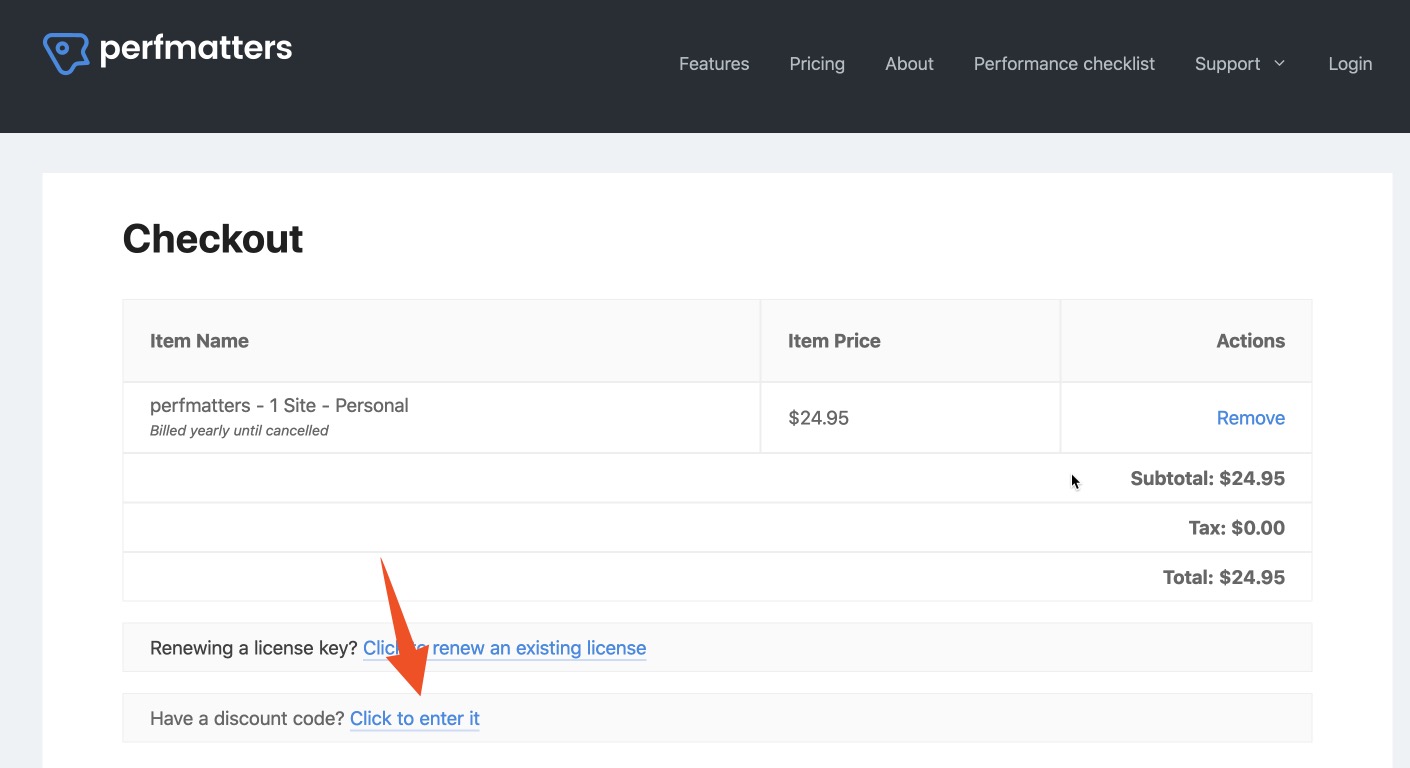
Task: Open the Features page
Action: pos(713,64)
